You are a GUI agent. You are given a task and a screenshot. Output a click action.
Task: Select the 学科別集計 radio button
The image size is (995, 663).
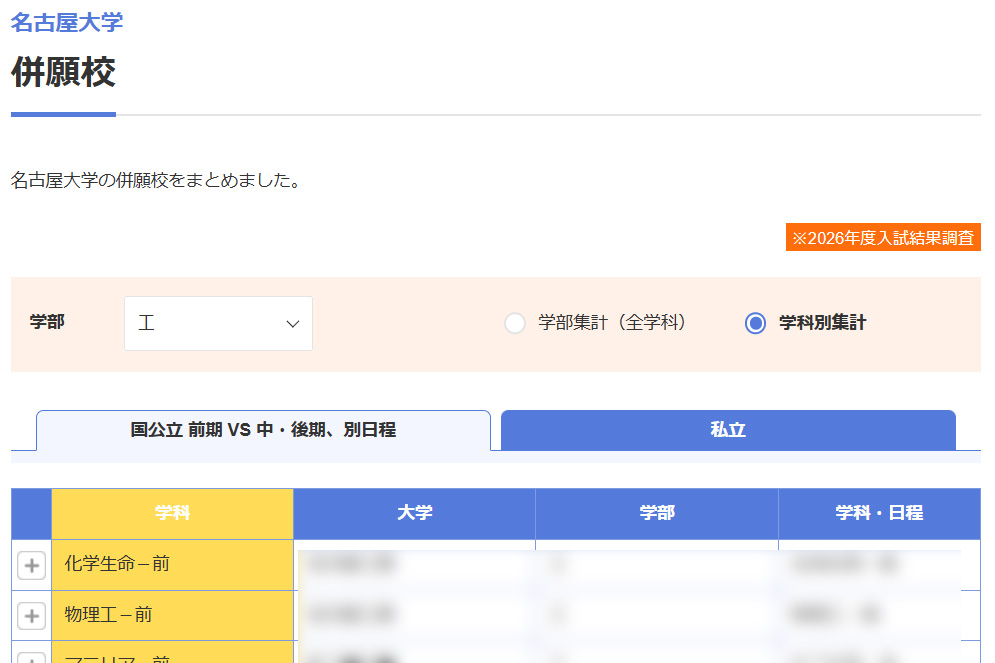coord(755,323)
